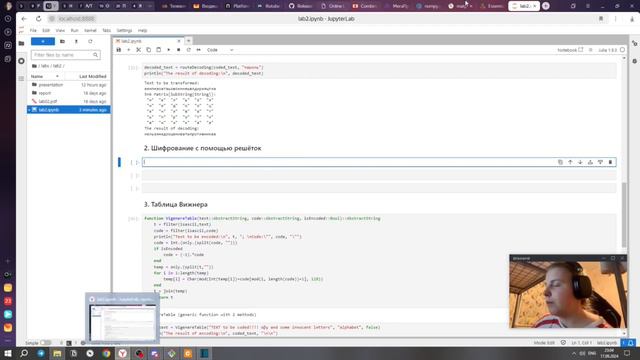This screenshot has width=640, height=360.
Task: Go back in the browser
Action: (24, 19)
